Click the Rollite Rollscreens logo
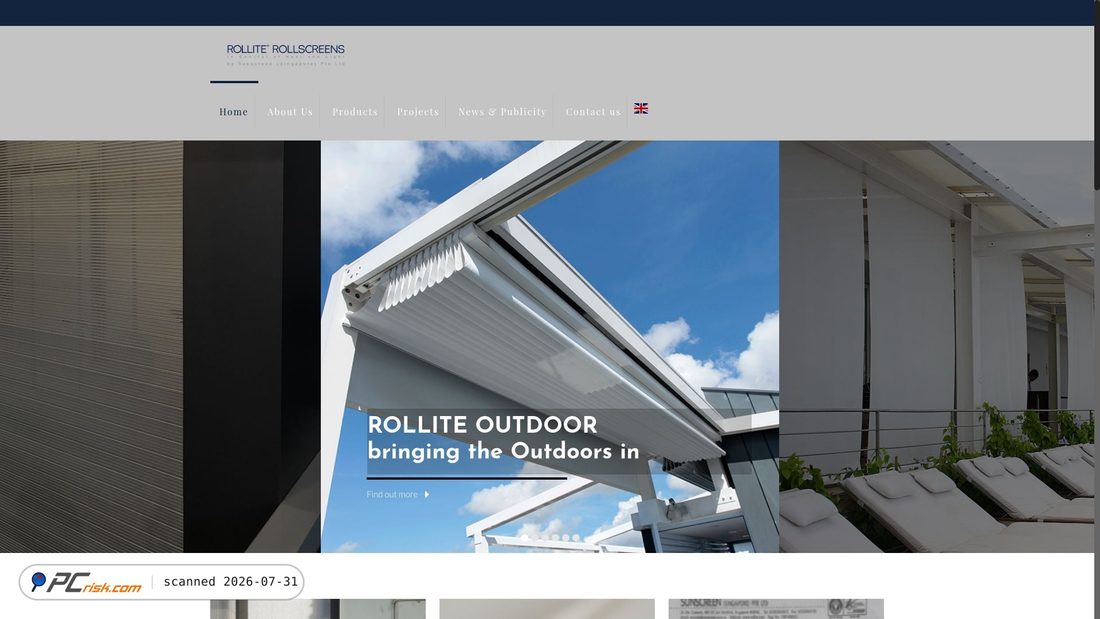Image resolution: width=1100 pixels, height=619 pixels. coord(286,55)
